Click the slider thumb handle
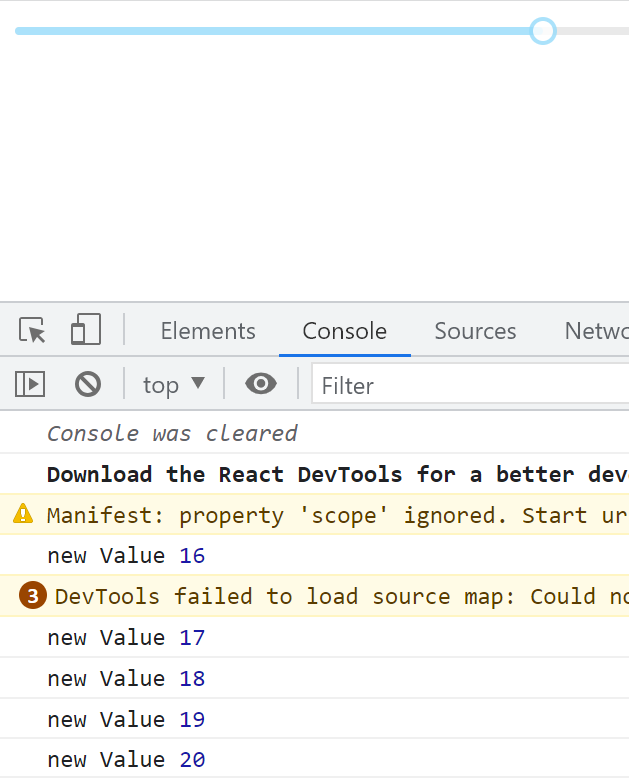 point(543,31)
